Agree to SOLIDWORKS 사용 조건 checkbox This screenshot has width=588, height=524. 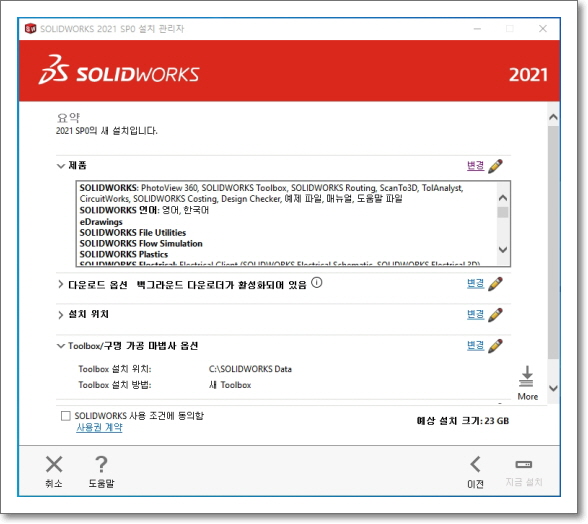click(x=66, y=416)
